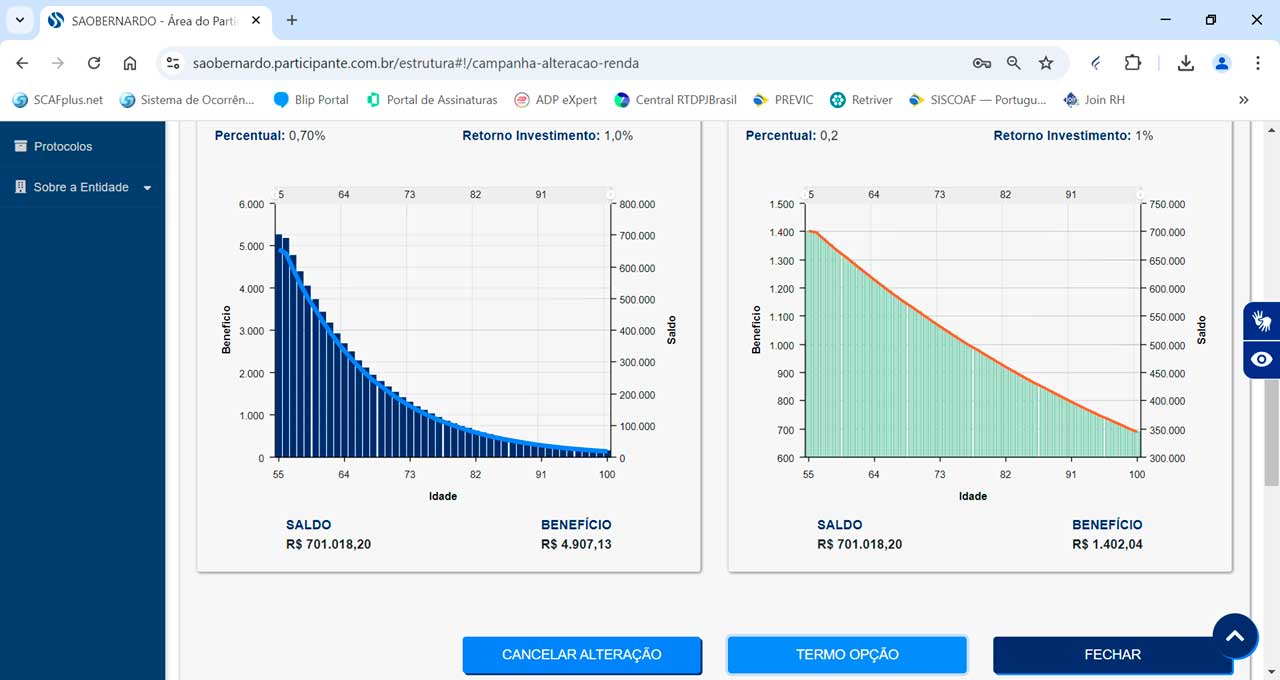This screenshot has height=680, width=1280.
Task: Open Join RH bookmark
Action: (x=1094, y=100)
